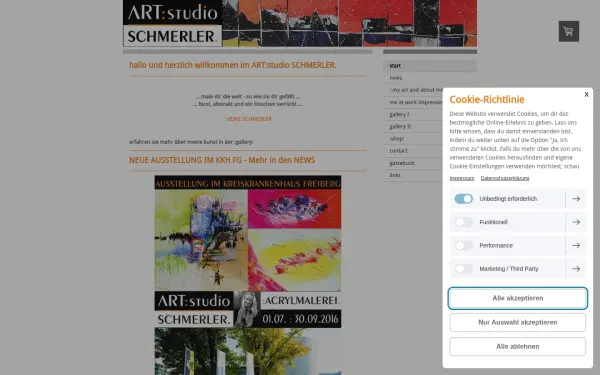This screenshot has width=600, height=375.
Task: Click the Alle akzeptieren button
Action: pos(518,298)
